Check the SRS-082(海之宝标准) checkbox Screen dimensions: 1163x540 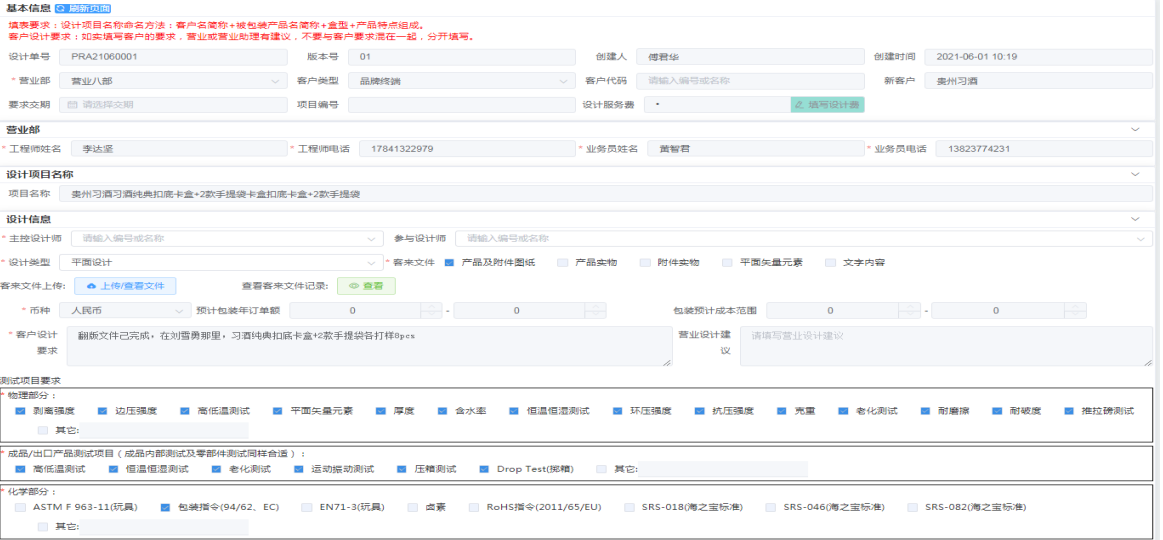click(x=912, y=507)
